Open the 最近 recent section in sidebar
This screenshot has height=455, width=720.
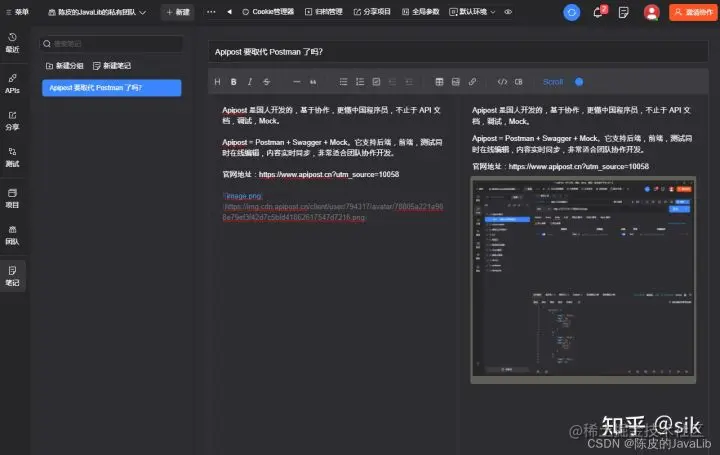click(x=12, y=43)
